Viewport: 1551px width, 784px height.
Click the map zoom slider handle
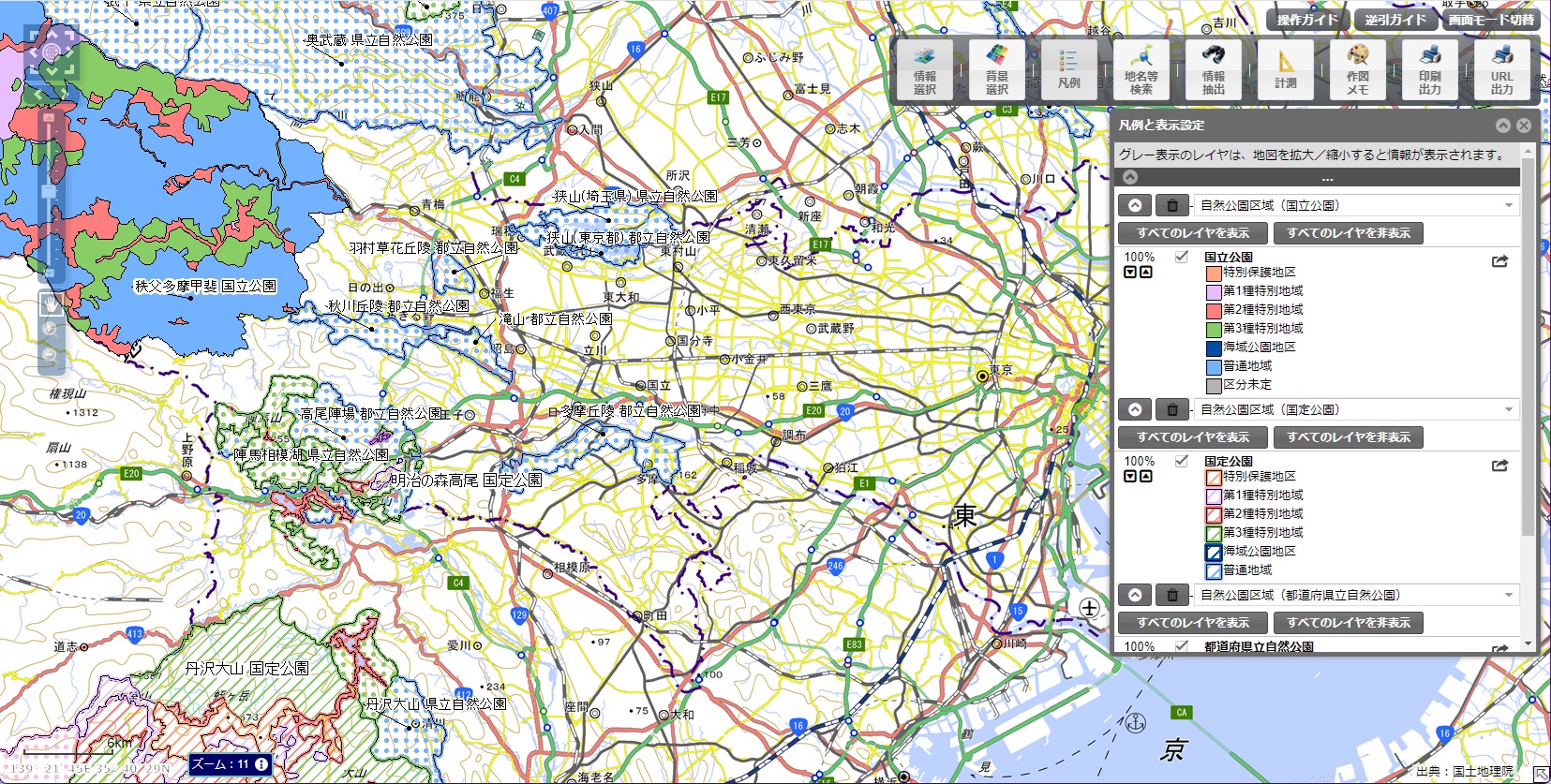pos(50,192)
